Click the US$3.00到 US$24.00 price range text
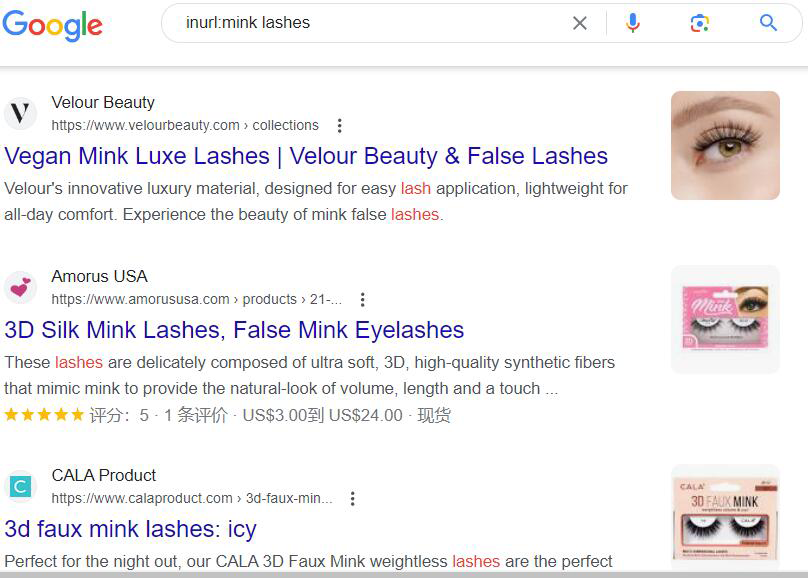 click(323, 415)
